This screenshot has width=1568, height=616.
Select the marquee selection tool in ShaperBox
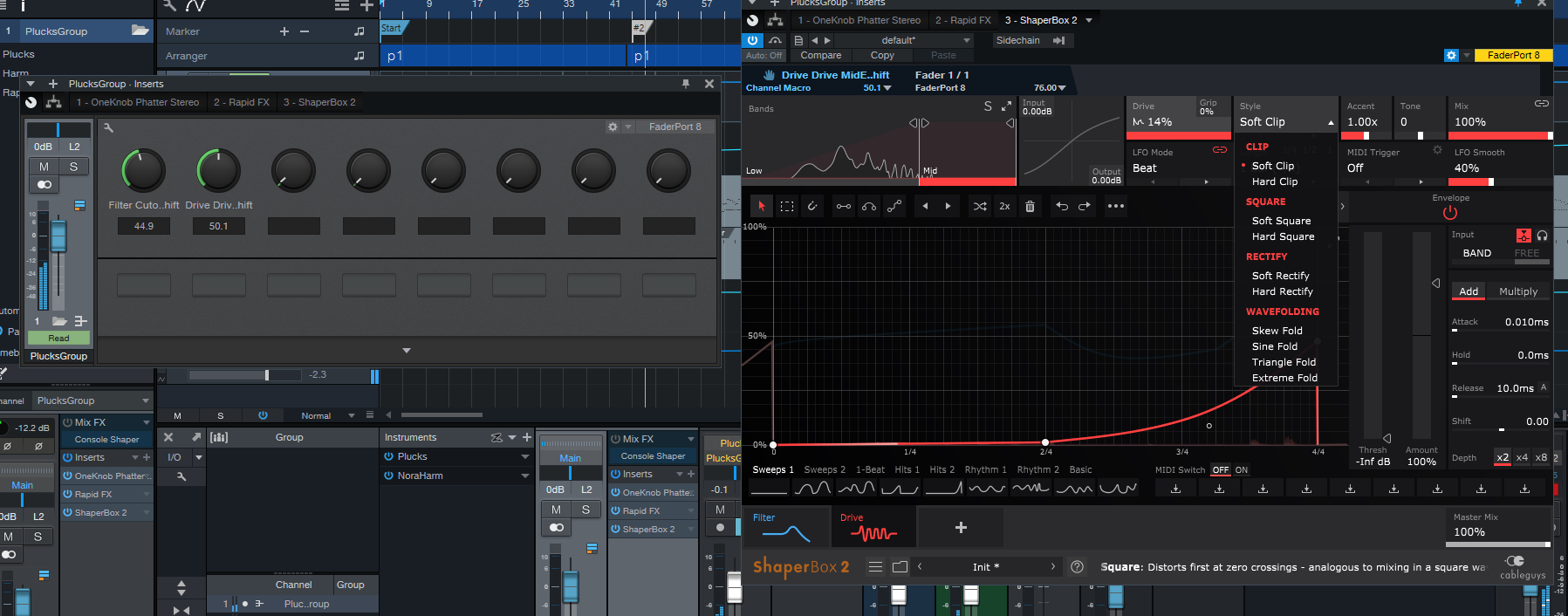coord(787,207)
